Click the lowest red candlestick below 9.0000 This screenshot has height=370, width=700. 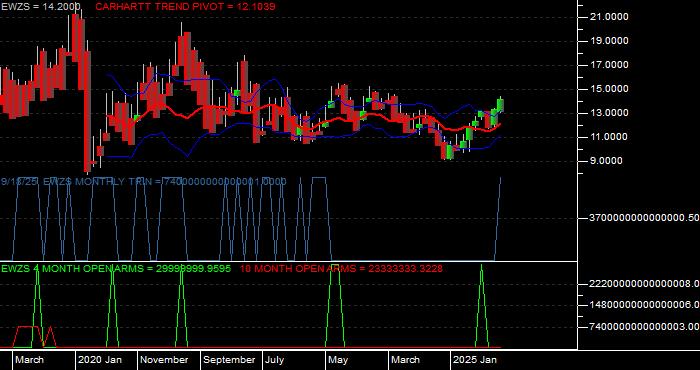[87, 112]
